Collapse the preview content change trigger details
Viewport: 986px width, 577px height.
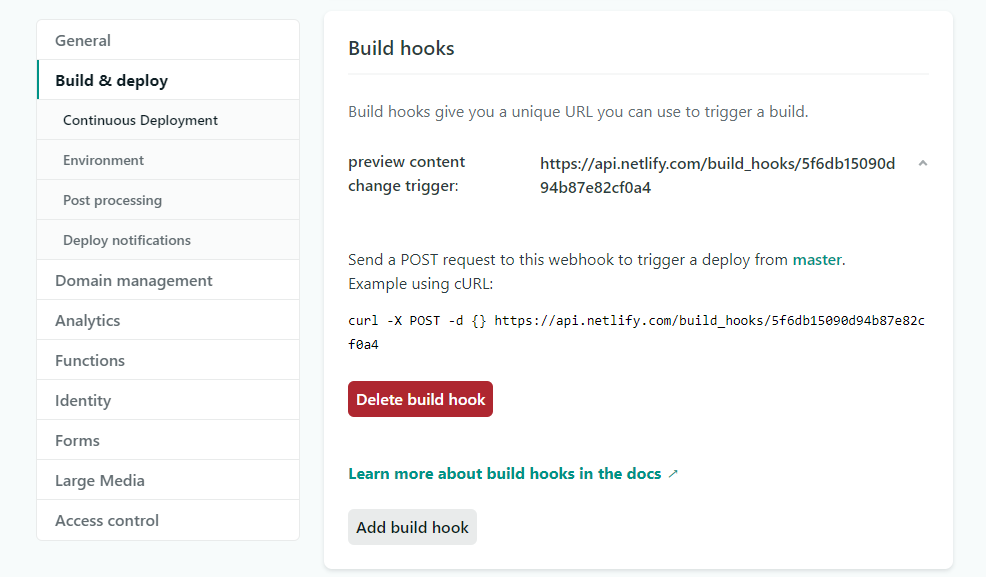click(x=922, y=162)
